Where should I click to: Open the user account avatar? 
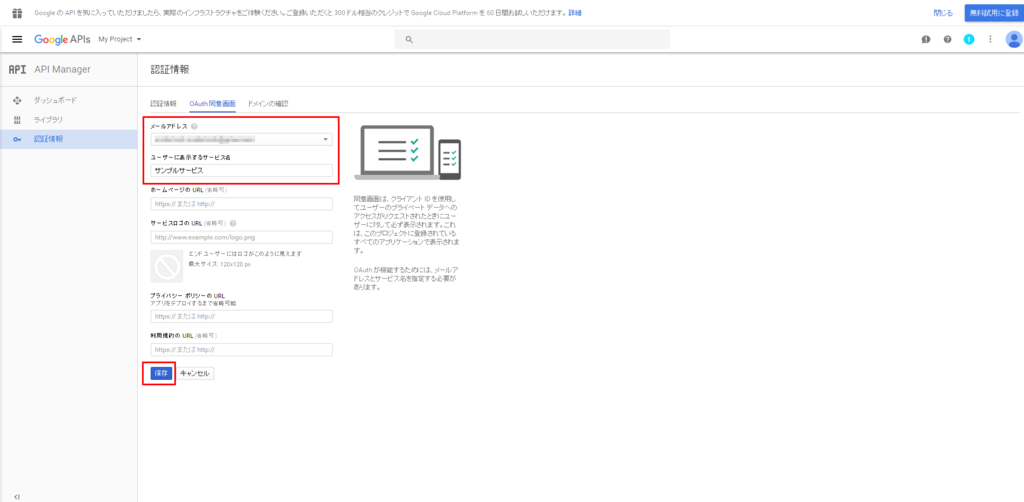point(1014,39)
